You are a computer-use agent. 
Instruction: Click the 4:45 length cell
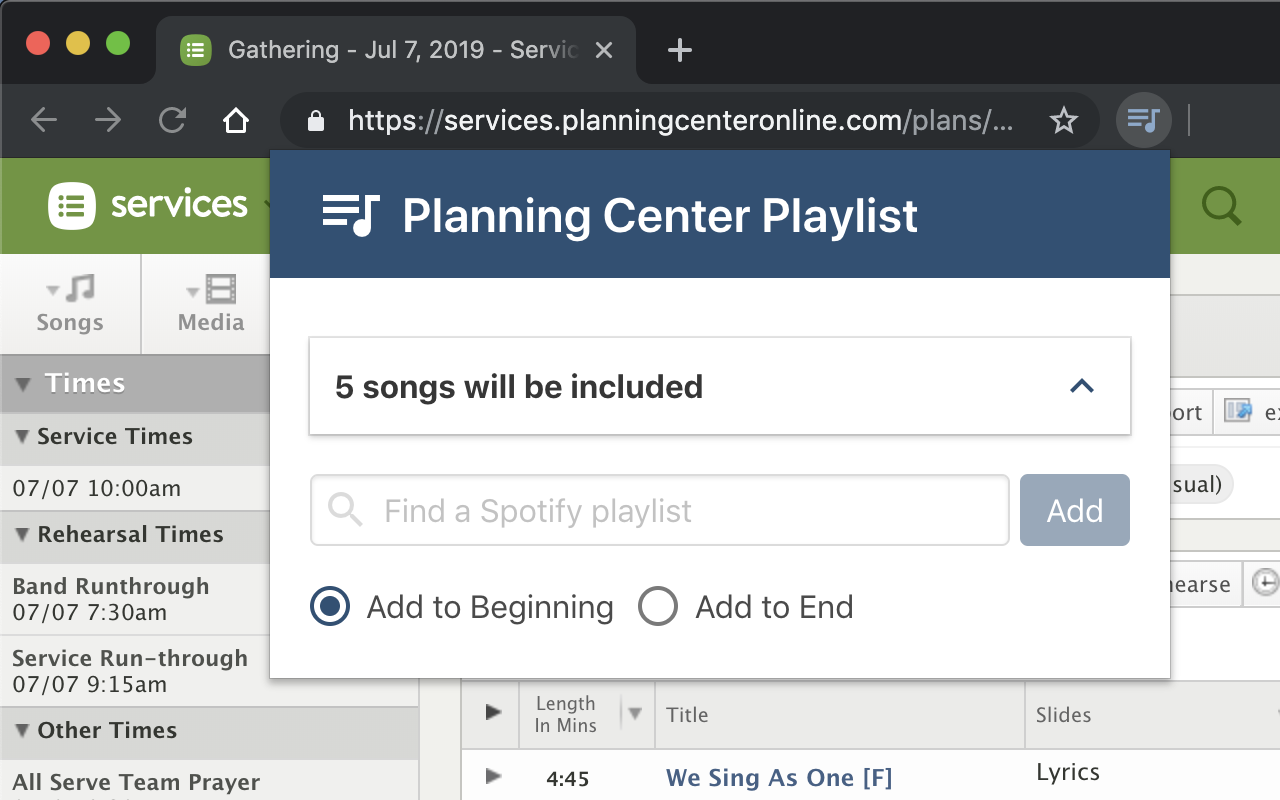pyautogui.click(x=567, y=778)
